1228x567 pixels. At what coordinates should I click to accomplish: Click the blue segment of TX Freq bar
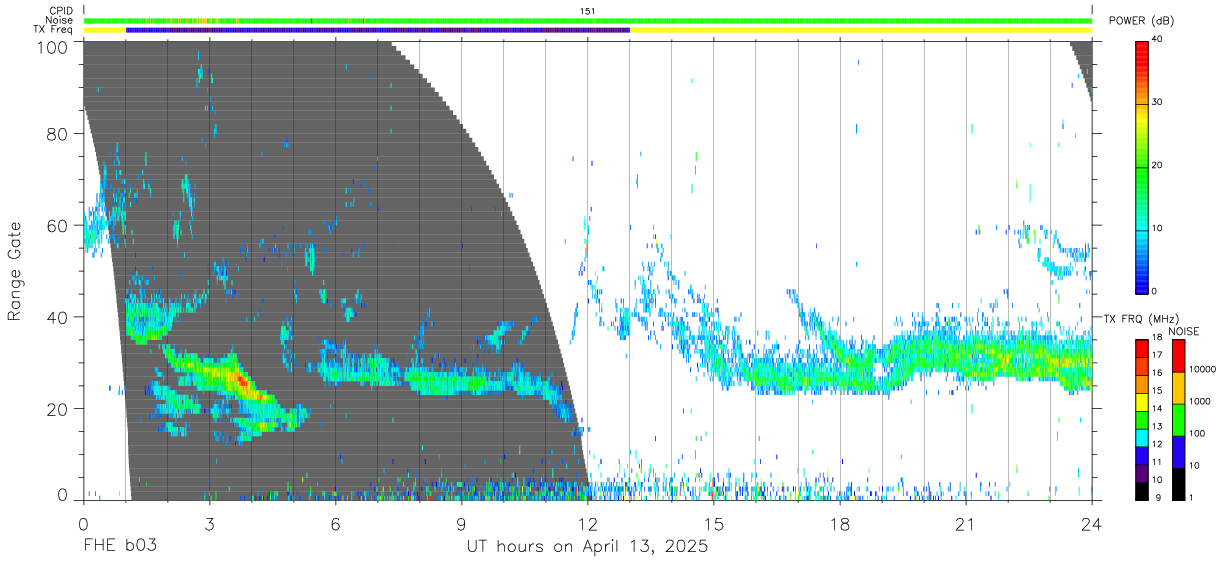(377, 30)
